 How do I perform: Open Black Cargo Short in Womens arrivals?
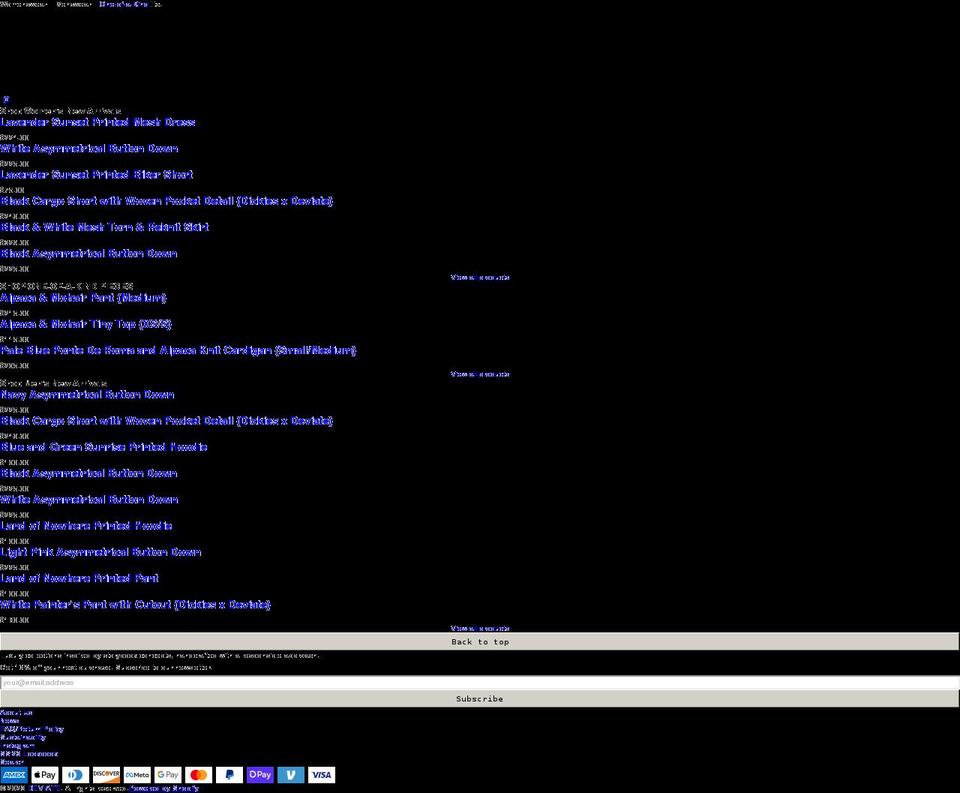click(x=167, y=201)
